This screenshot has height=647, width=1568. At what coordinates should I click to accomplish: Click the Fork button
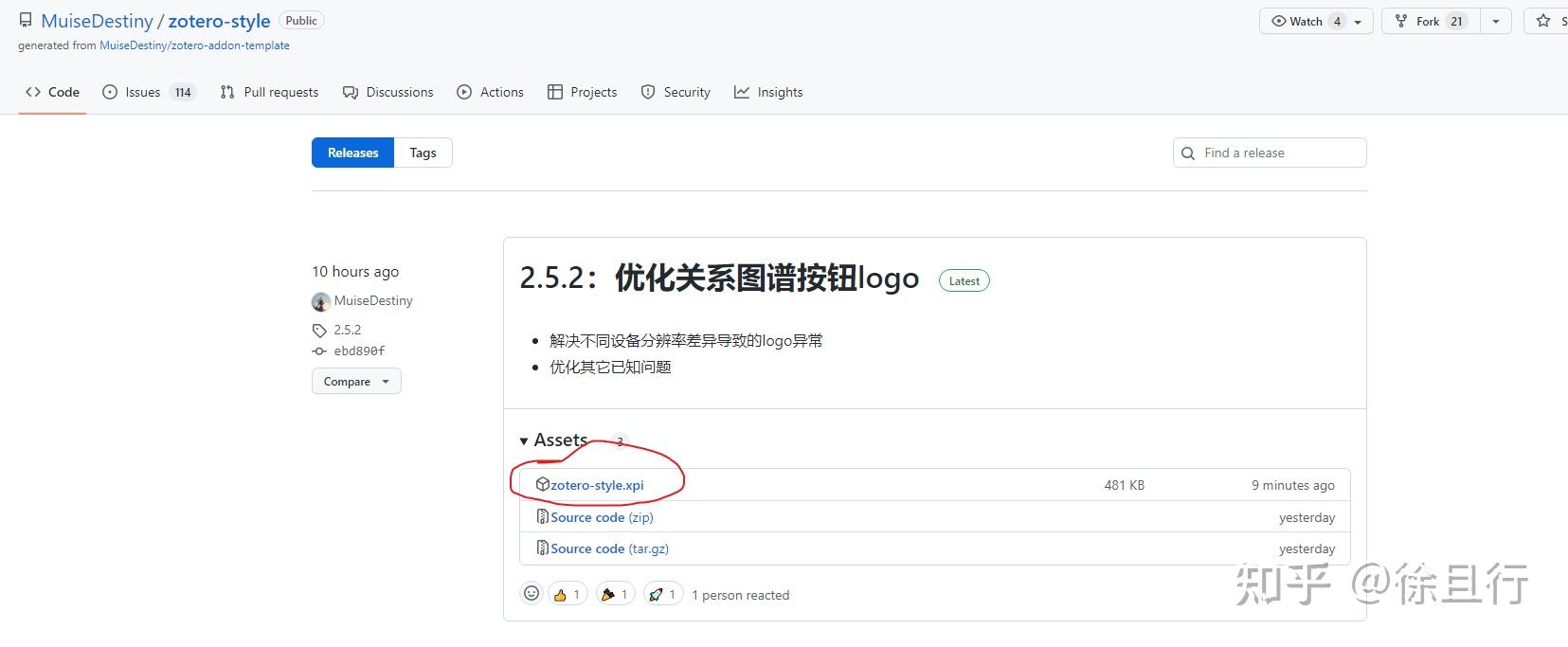coord(1431,21)
